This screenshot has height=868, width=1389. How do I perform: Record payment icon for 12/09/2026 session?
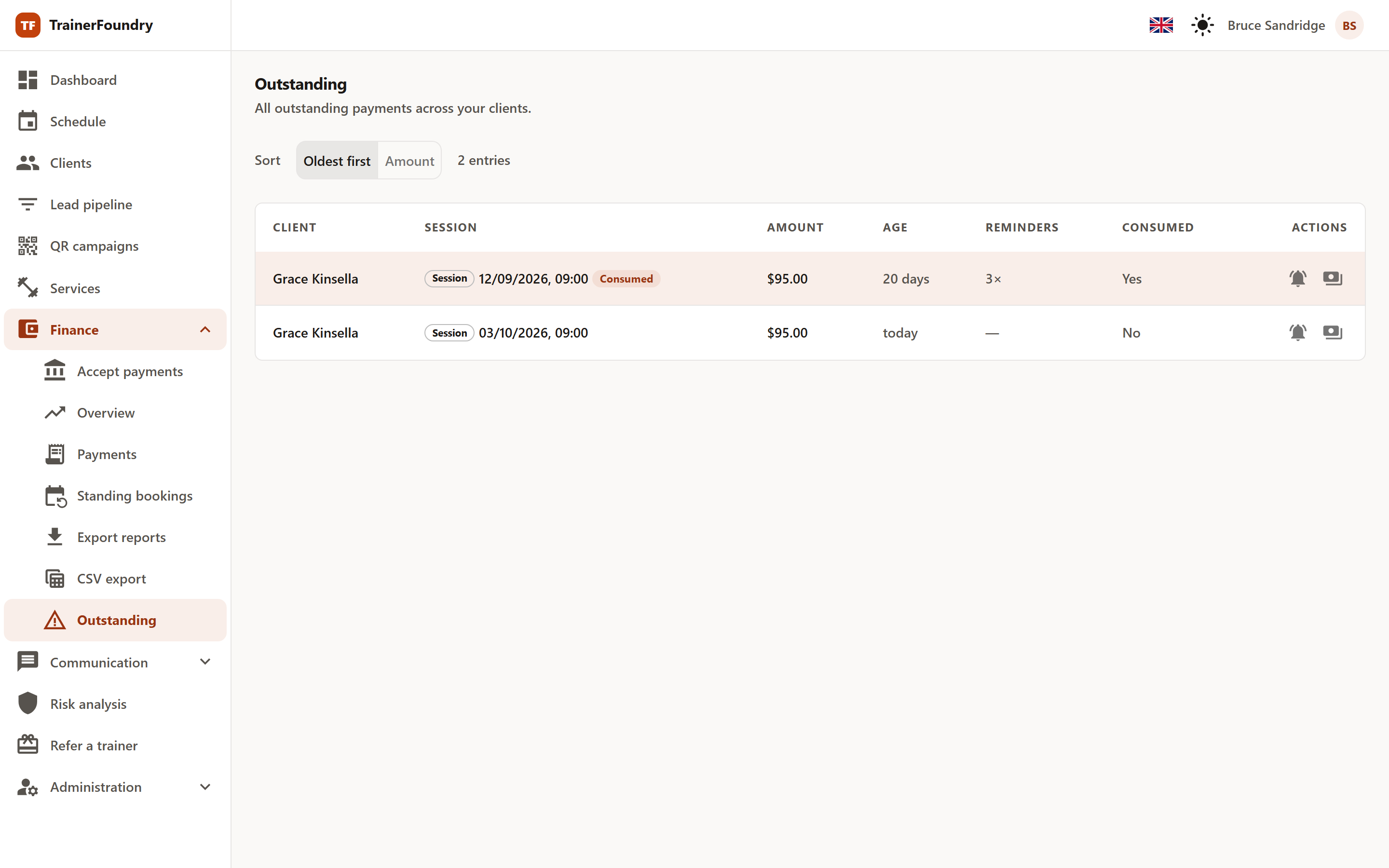[1333, 278]
